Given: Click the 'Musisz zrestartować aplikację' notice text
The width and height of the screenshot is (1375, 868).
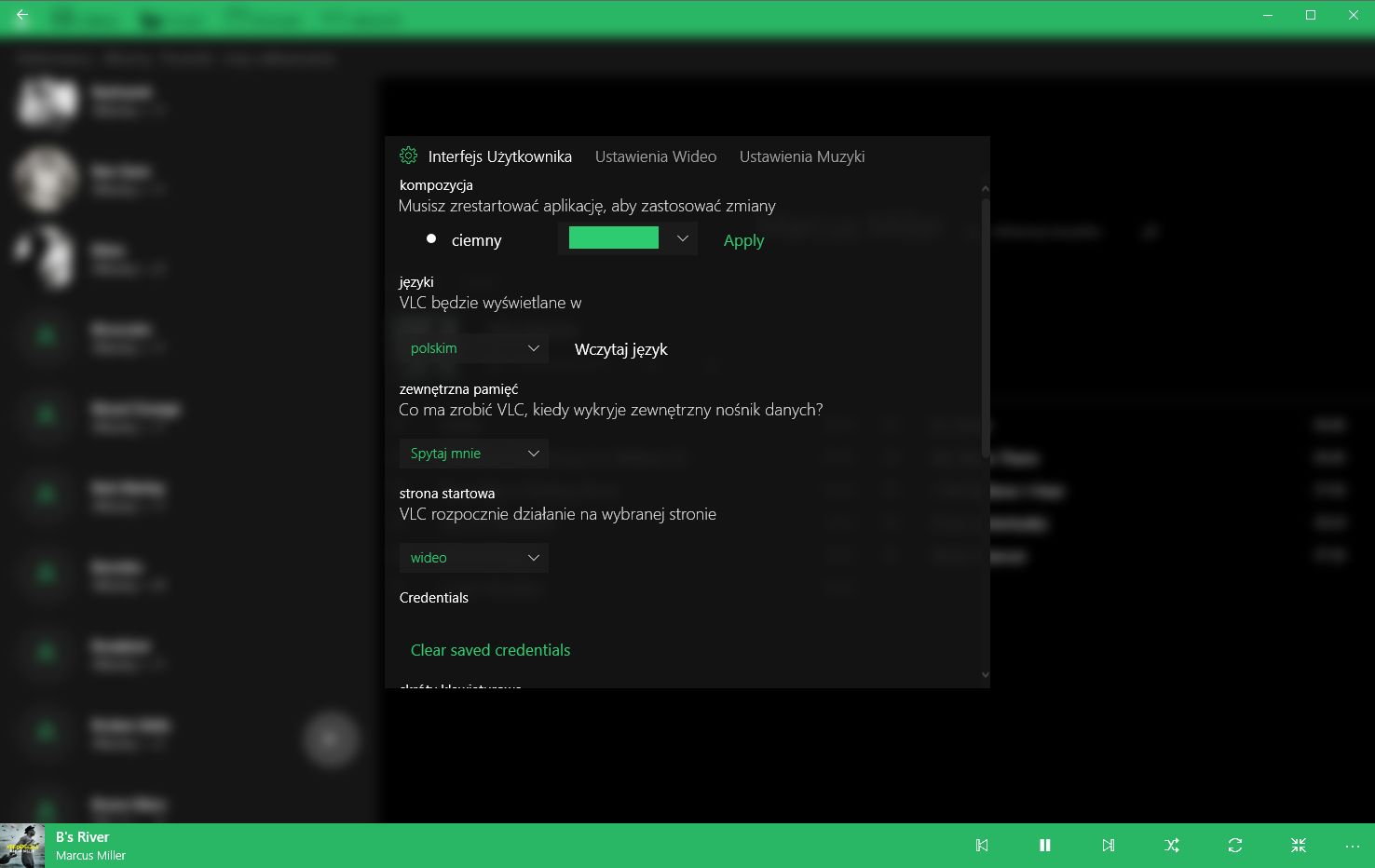Looking at the screenshot, I should [x=587, y=206].
